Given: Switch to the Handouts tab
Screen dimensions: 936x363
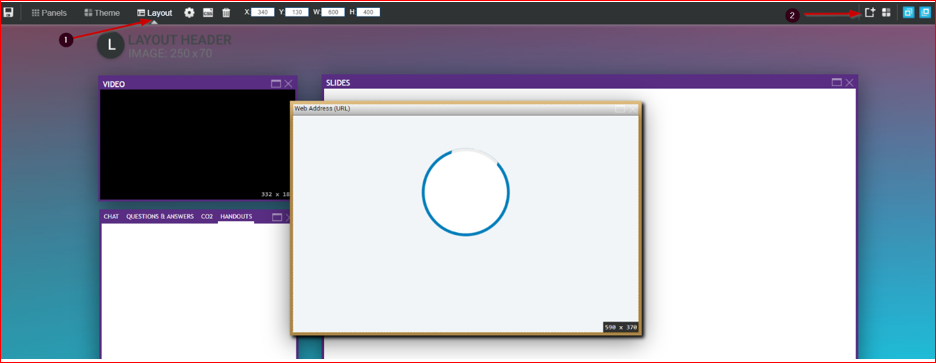Looking at the screenshot, I should (x=236, y=217).
